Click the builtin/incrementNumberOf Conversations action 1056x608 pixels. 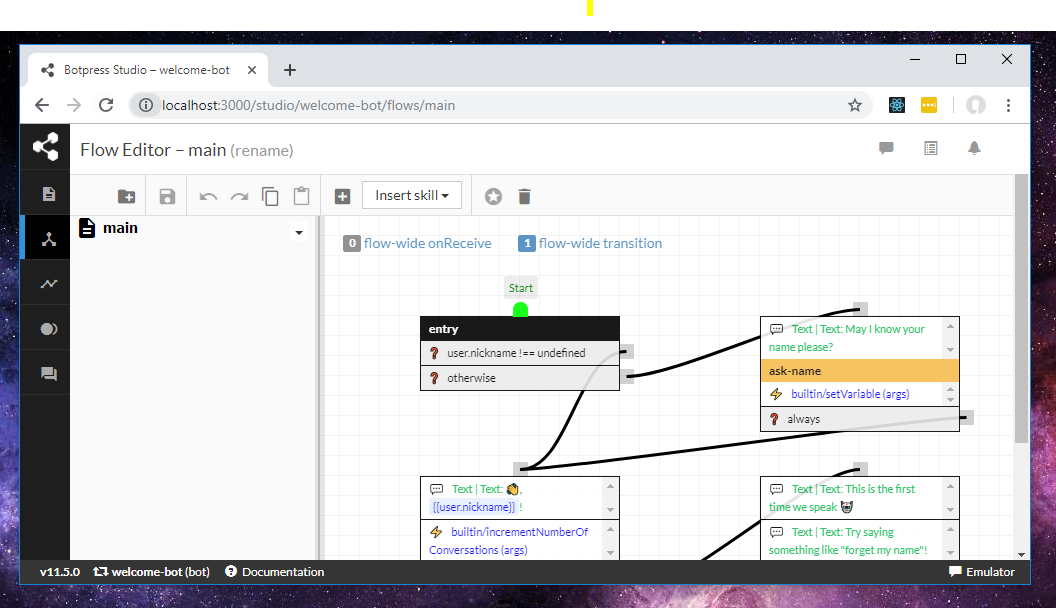click(x=508, y=541)
